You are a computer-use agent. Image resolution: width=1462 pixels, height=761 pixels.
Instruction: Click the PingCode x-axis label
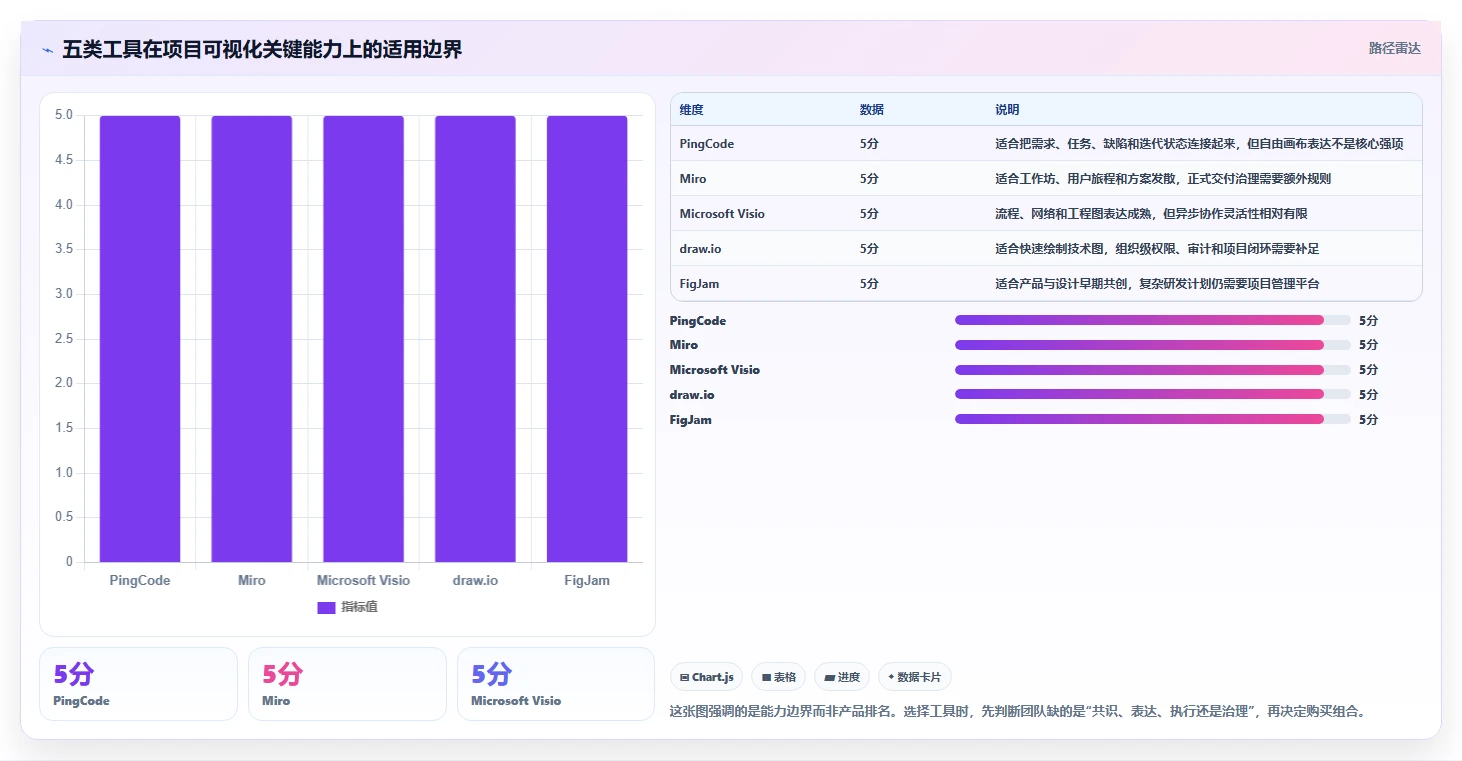(x=140, y=580)
